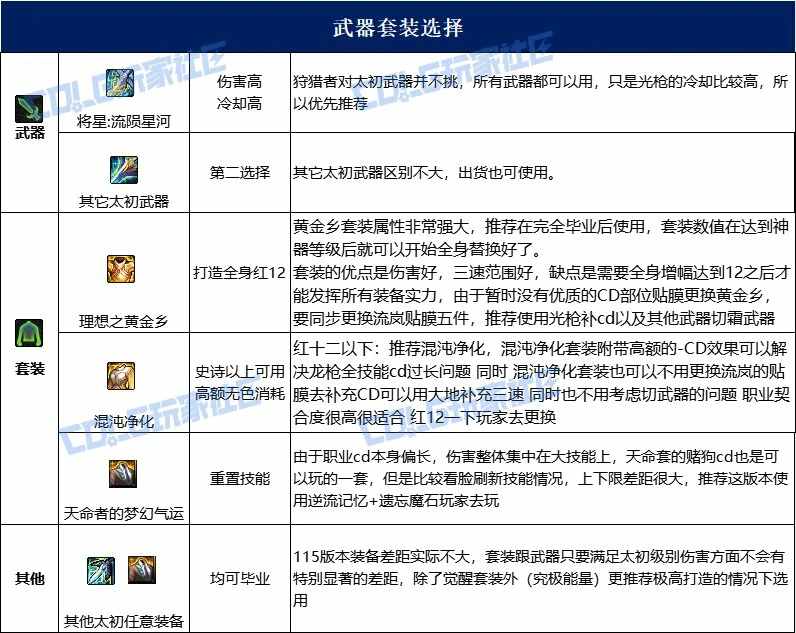This screenshot has height=633, width=796.
Task: Click the 史诗以上可用 text
Action: 240,372
